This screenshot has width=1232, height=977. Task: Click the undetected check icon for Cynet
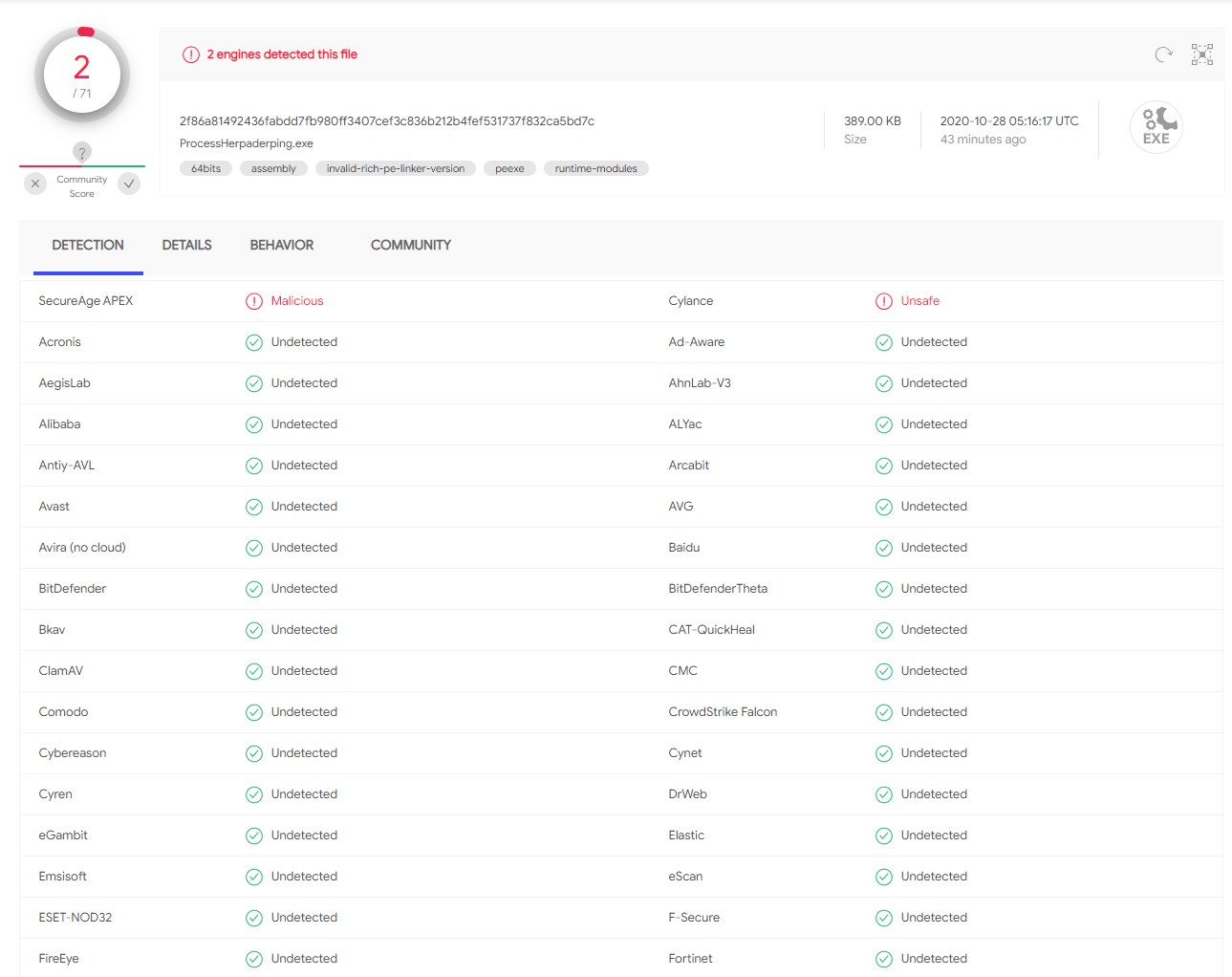[884, 753]
